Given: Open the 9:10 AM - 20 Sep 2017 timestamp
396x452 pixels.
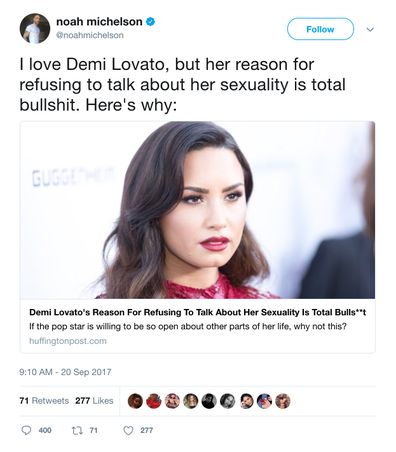Looking at the screenshot, I should pos(65,372).
